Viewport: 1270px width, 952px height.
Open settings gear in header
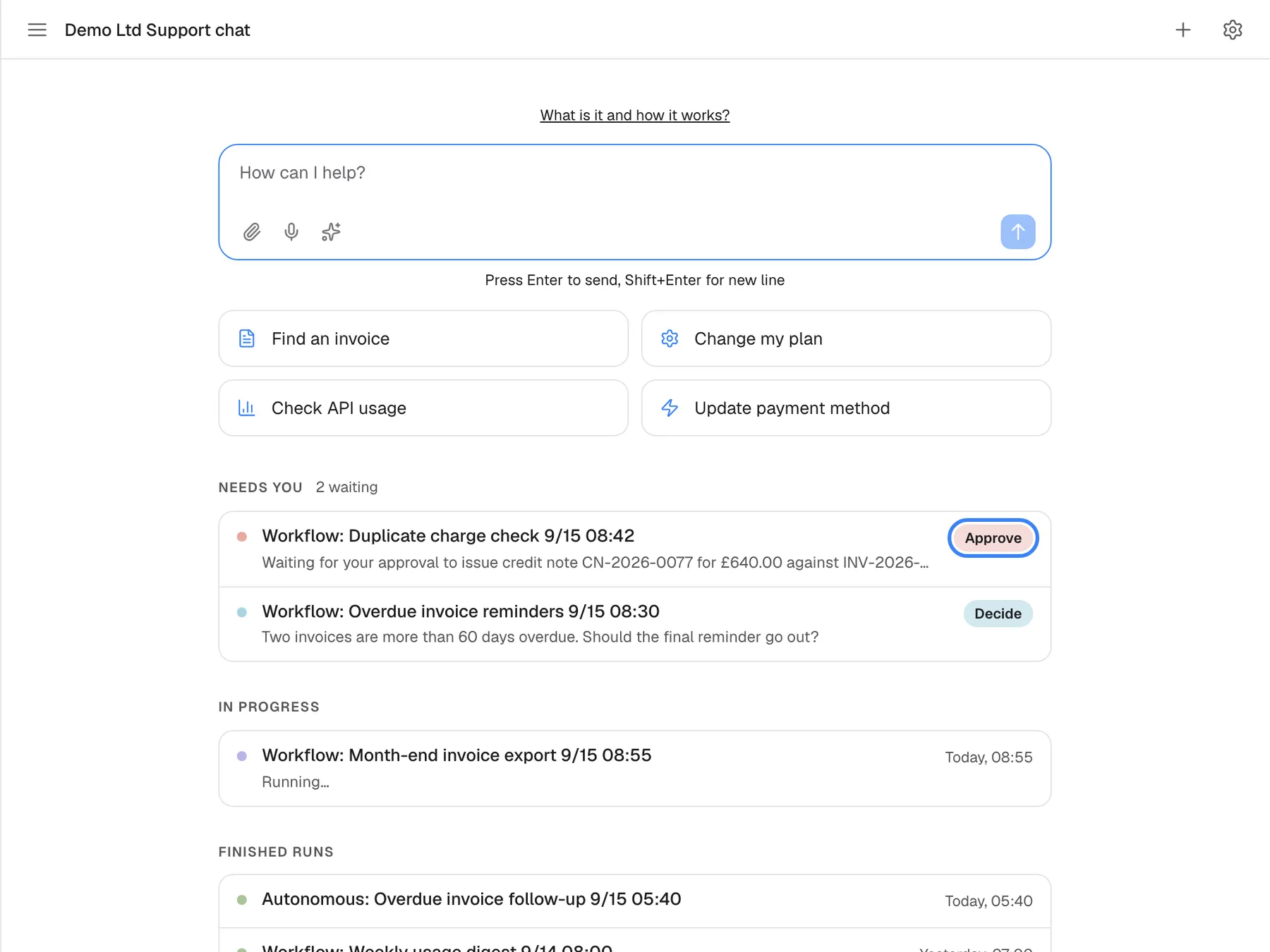[1233, 30]
